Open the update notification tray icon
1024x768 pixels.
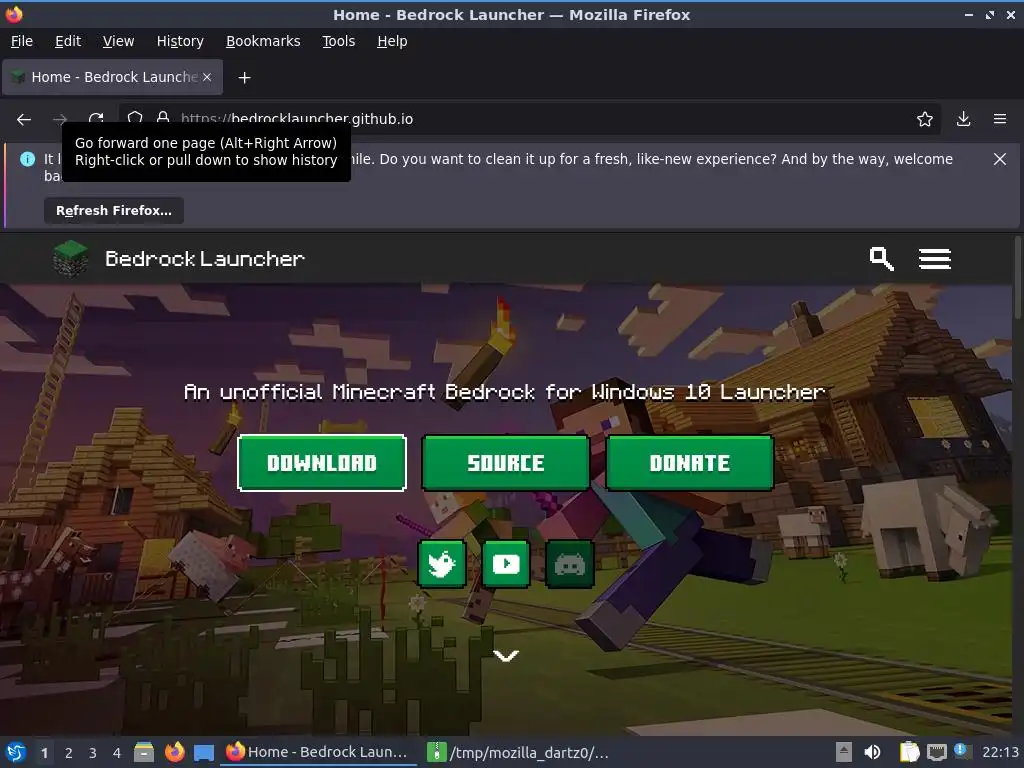961,750
